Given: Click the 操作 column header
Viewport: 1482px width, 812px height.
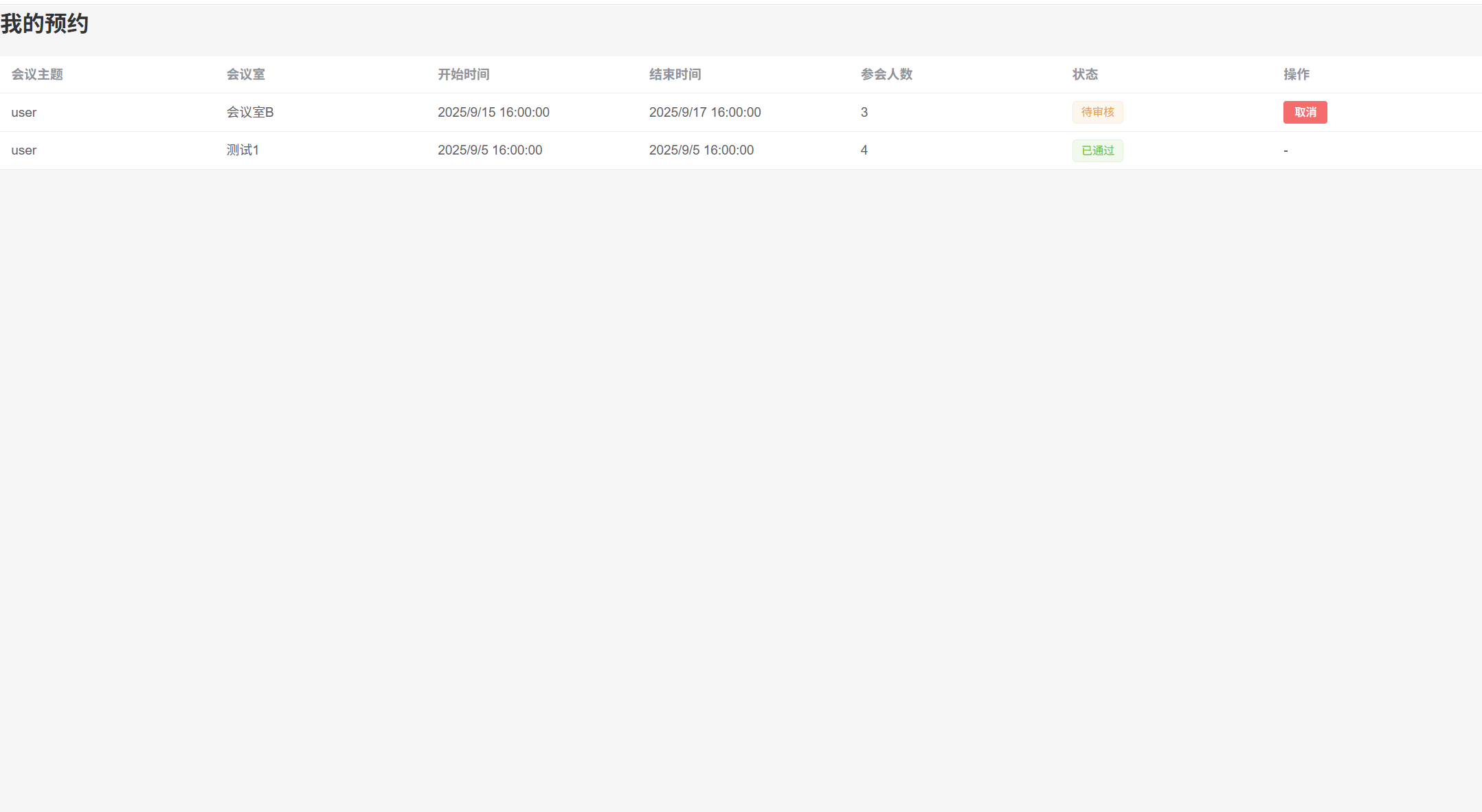Looking at the screenshot, I should click(x=1296, y=74).
